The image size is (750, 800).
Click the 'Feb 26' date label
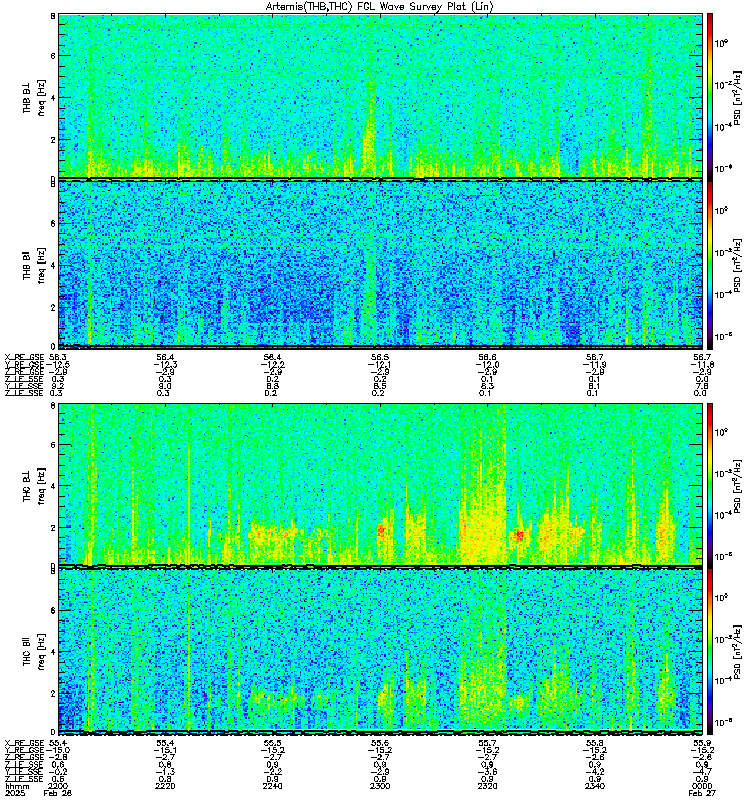(58, 793)
